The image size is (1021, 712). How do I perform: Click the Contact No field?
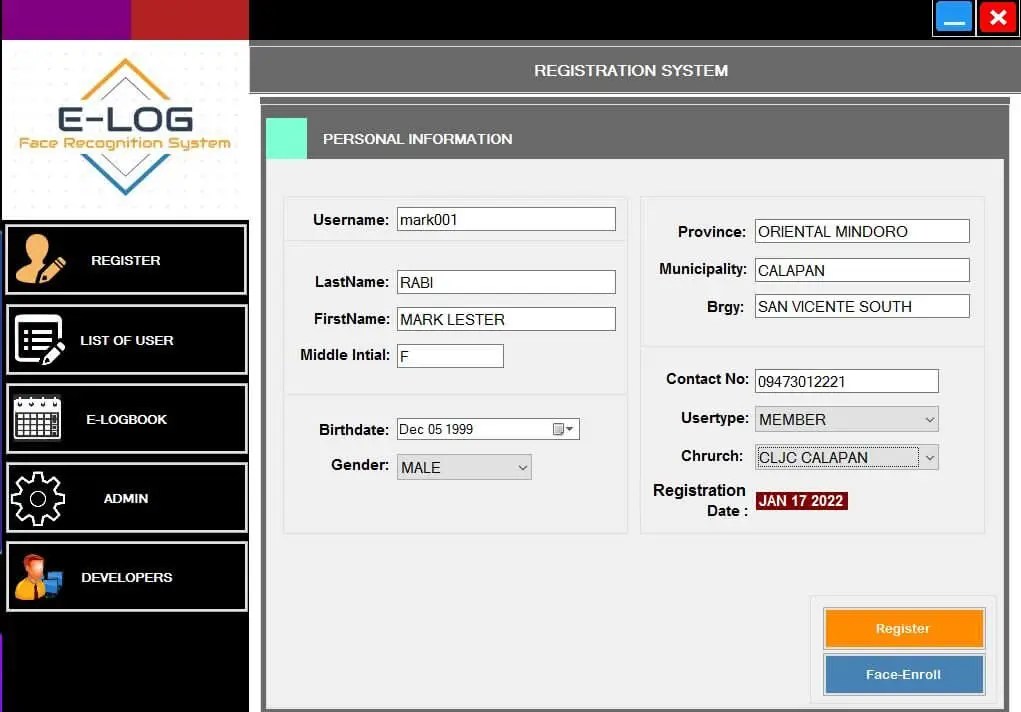point(846,381)
